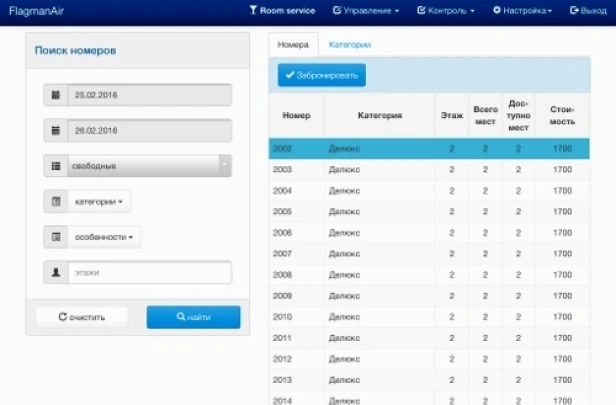
Task: Click the calendar icon beside 26.02.2016
Action: (x=56, y=130)
